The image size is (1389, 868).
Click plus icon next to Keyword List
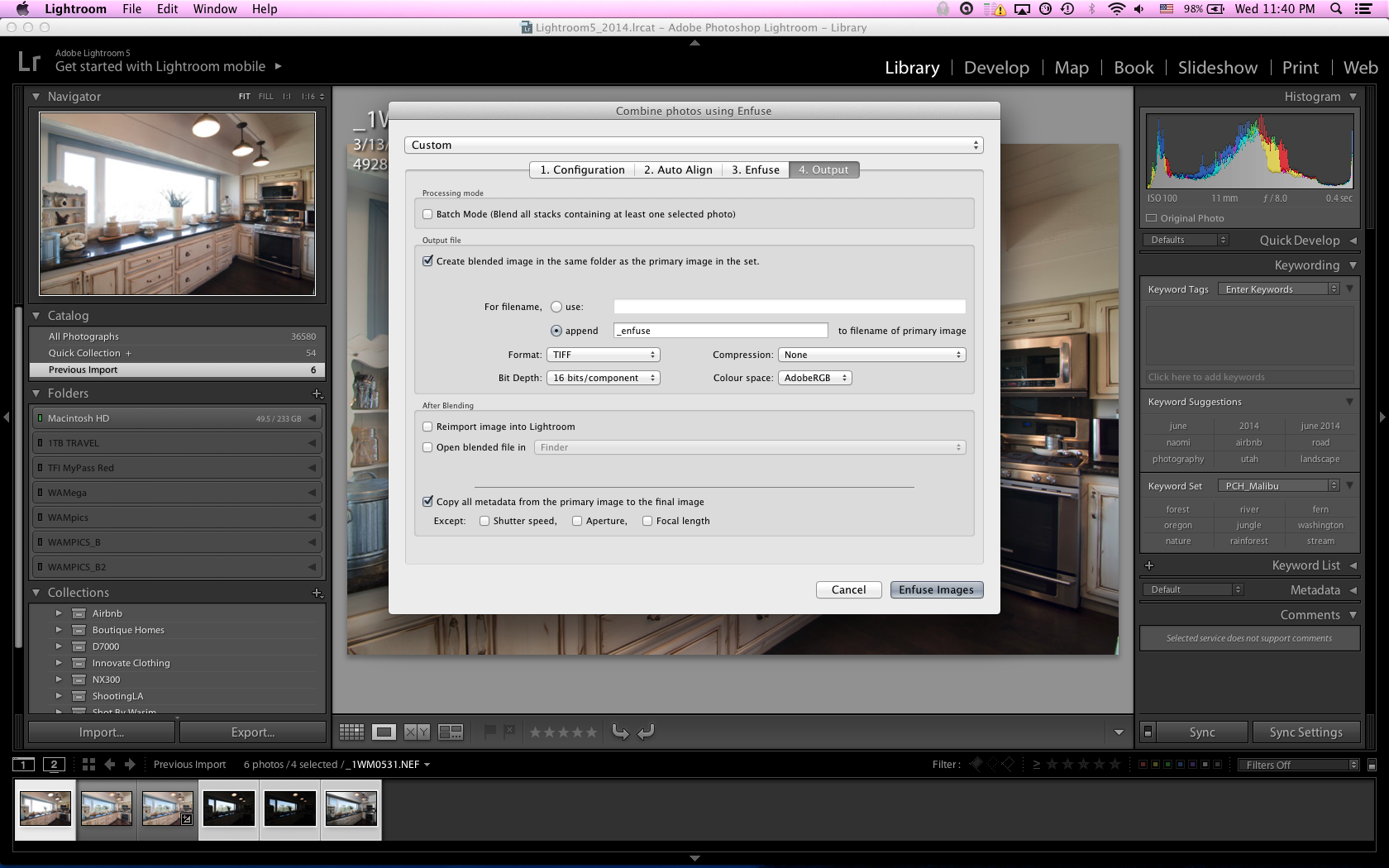coord(1149,565)
